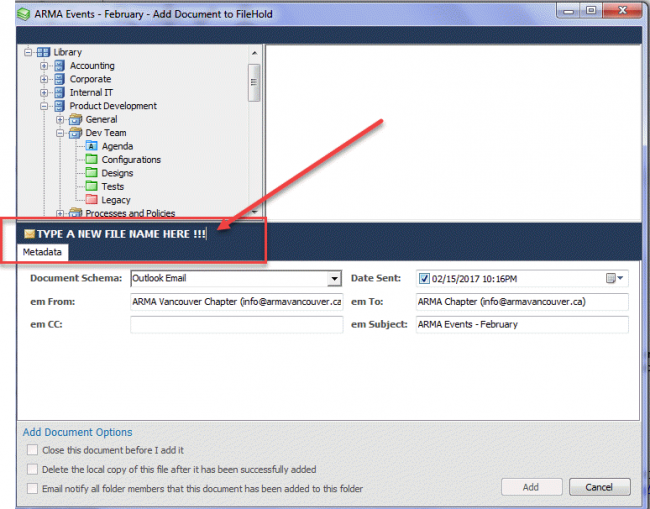
Task: Select the Configurations folder label
Action: (131, 160)
